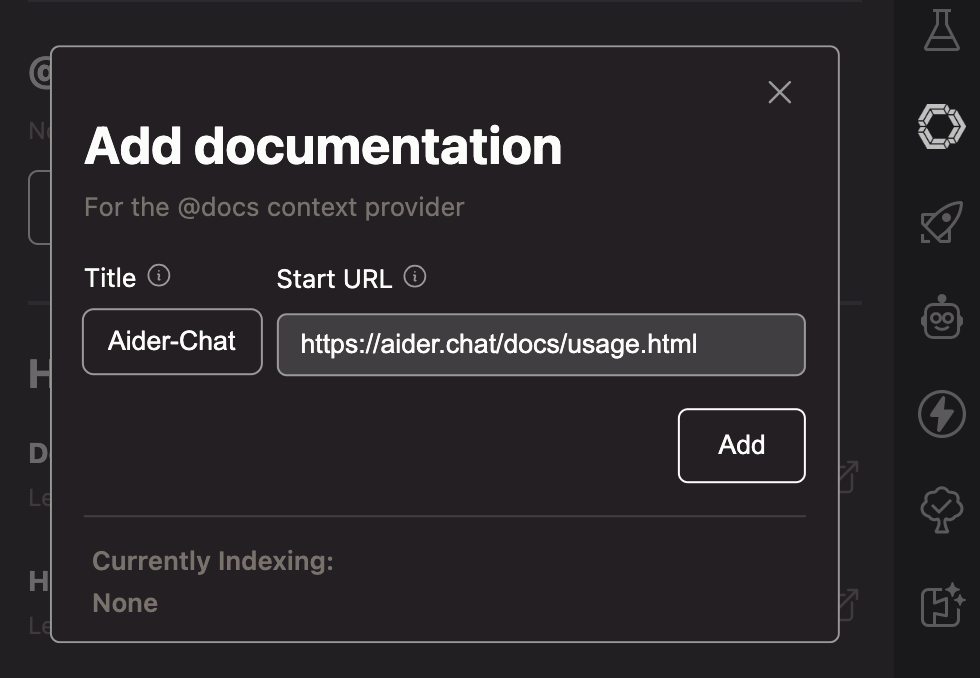
Task: Click the Start URL info icon
Action: click(x=415, y=276)
